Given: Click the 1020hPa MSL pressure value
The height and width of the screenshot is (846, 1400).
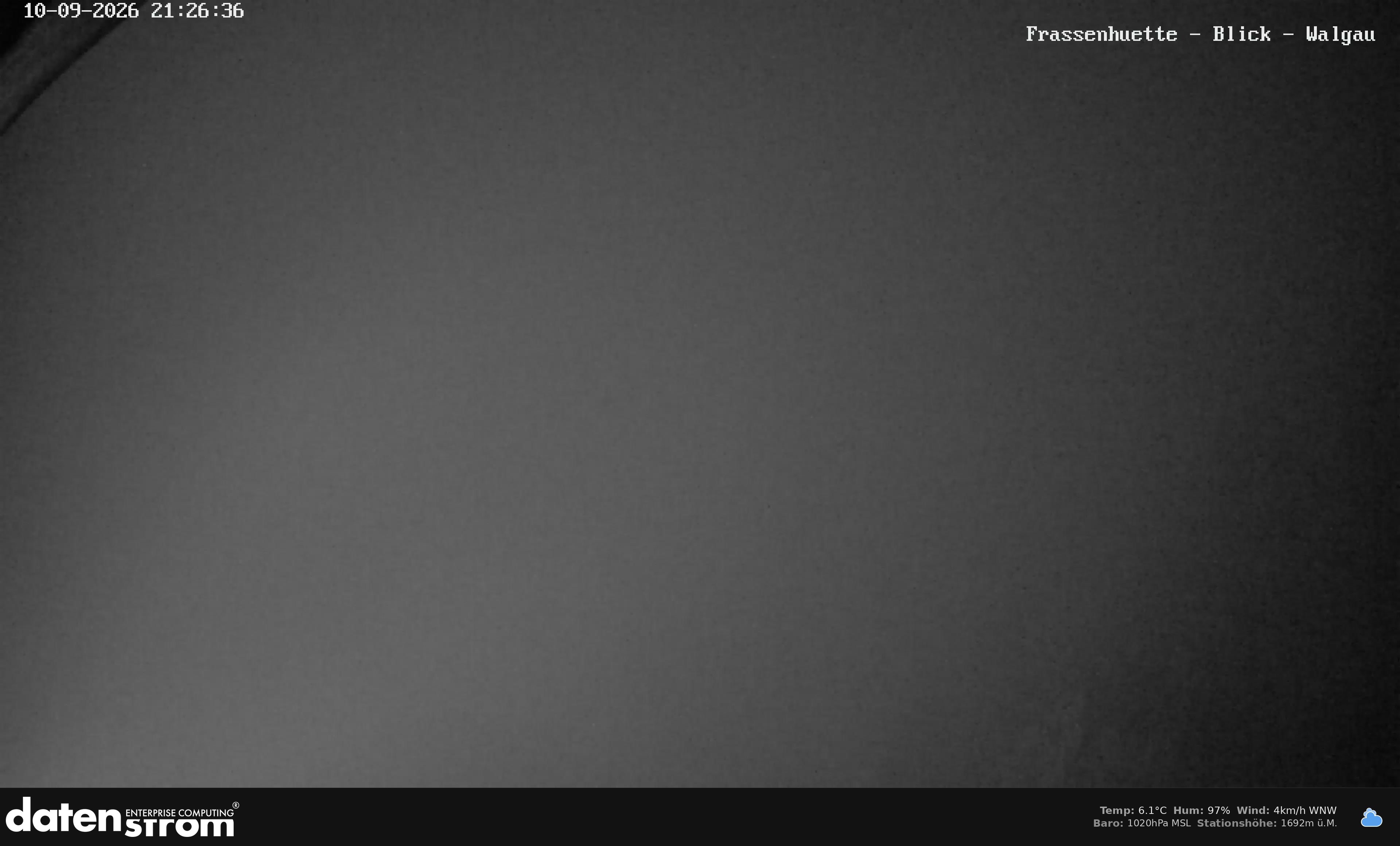Looking at the screenshot, I should [x=1159, y=823].
